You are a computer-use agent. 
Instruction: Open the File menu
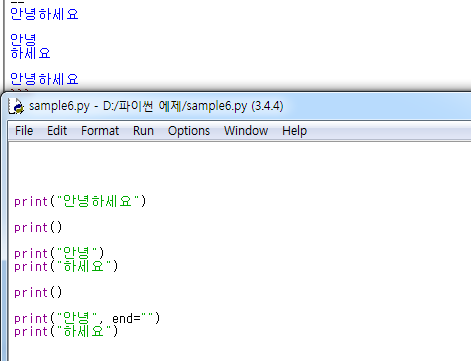[x=24, y=131]
